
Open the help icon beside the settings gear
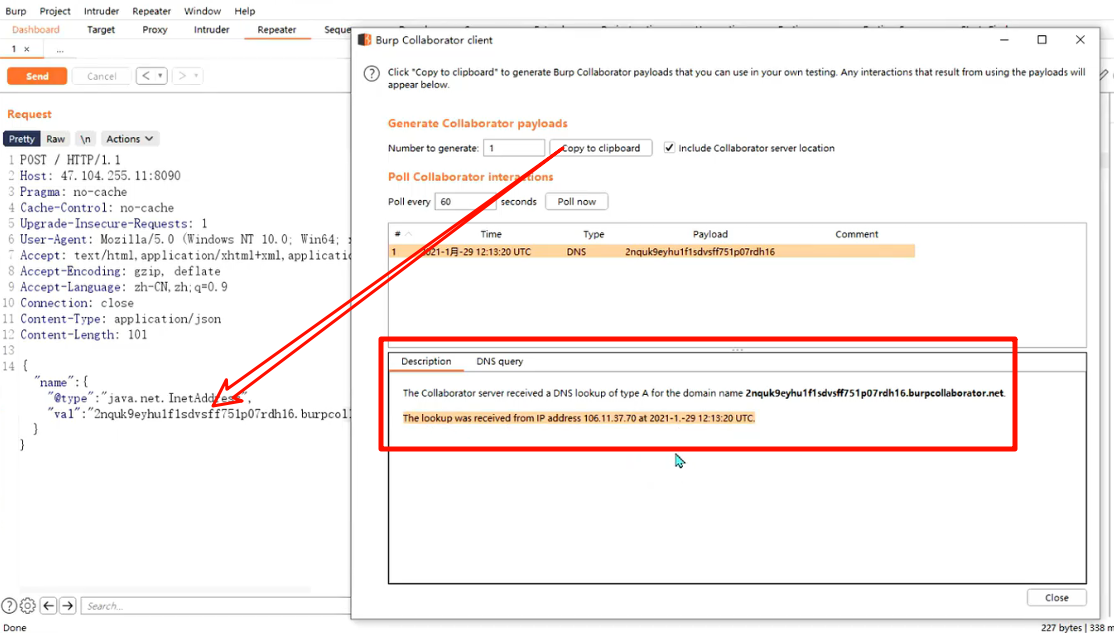(x=9, y=606)
